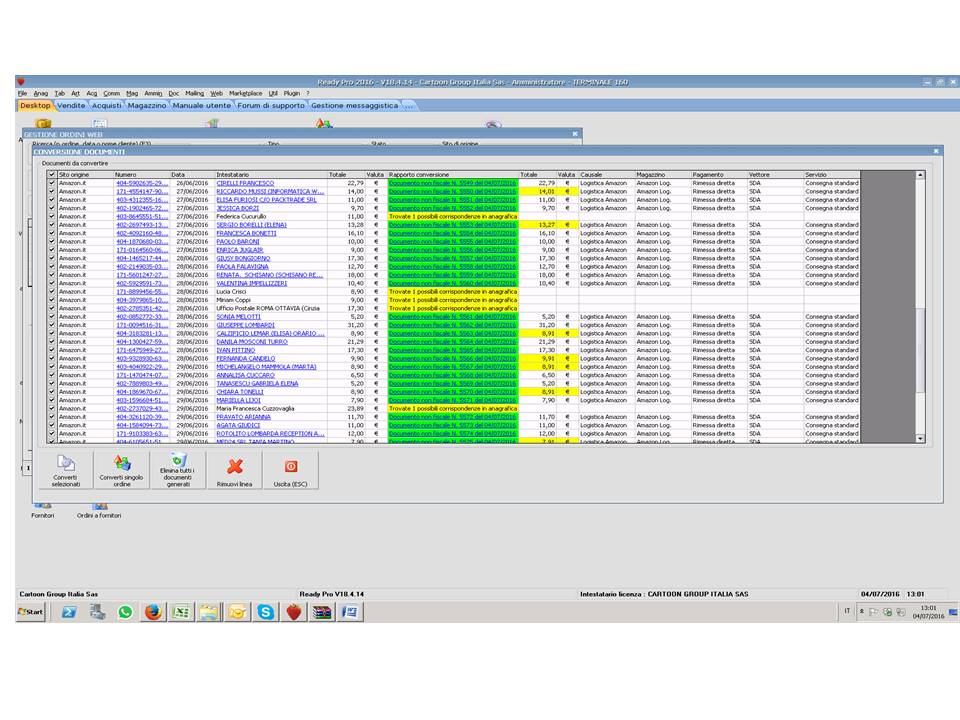Uncheck the Maria Francesca Cuzzovaglia row checkbox
This screenshot has width=960, height=720.
[x=51, y=408]
